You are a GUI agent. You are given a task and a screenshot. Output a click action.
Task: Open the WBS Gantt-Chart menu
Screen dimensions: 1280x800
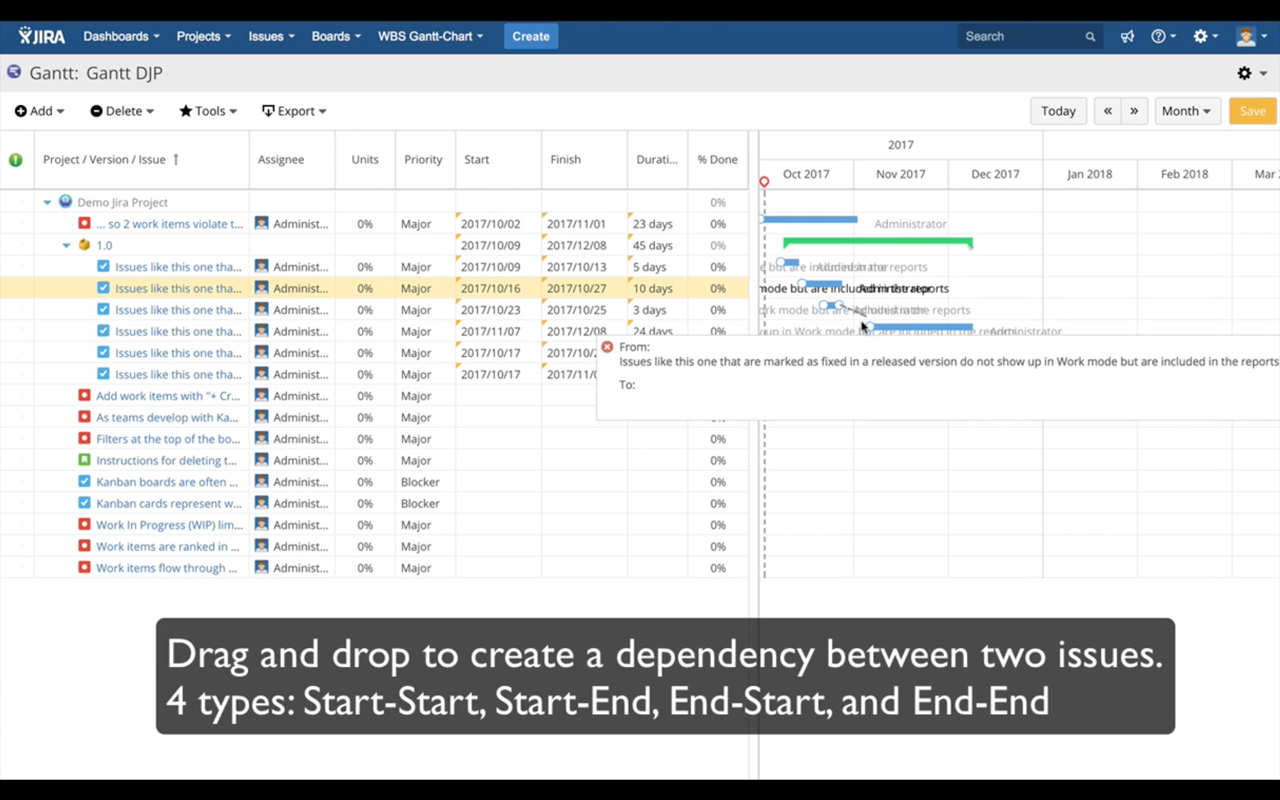point(430,36)
